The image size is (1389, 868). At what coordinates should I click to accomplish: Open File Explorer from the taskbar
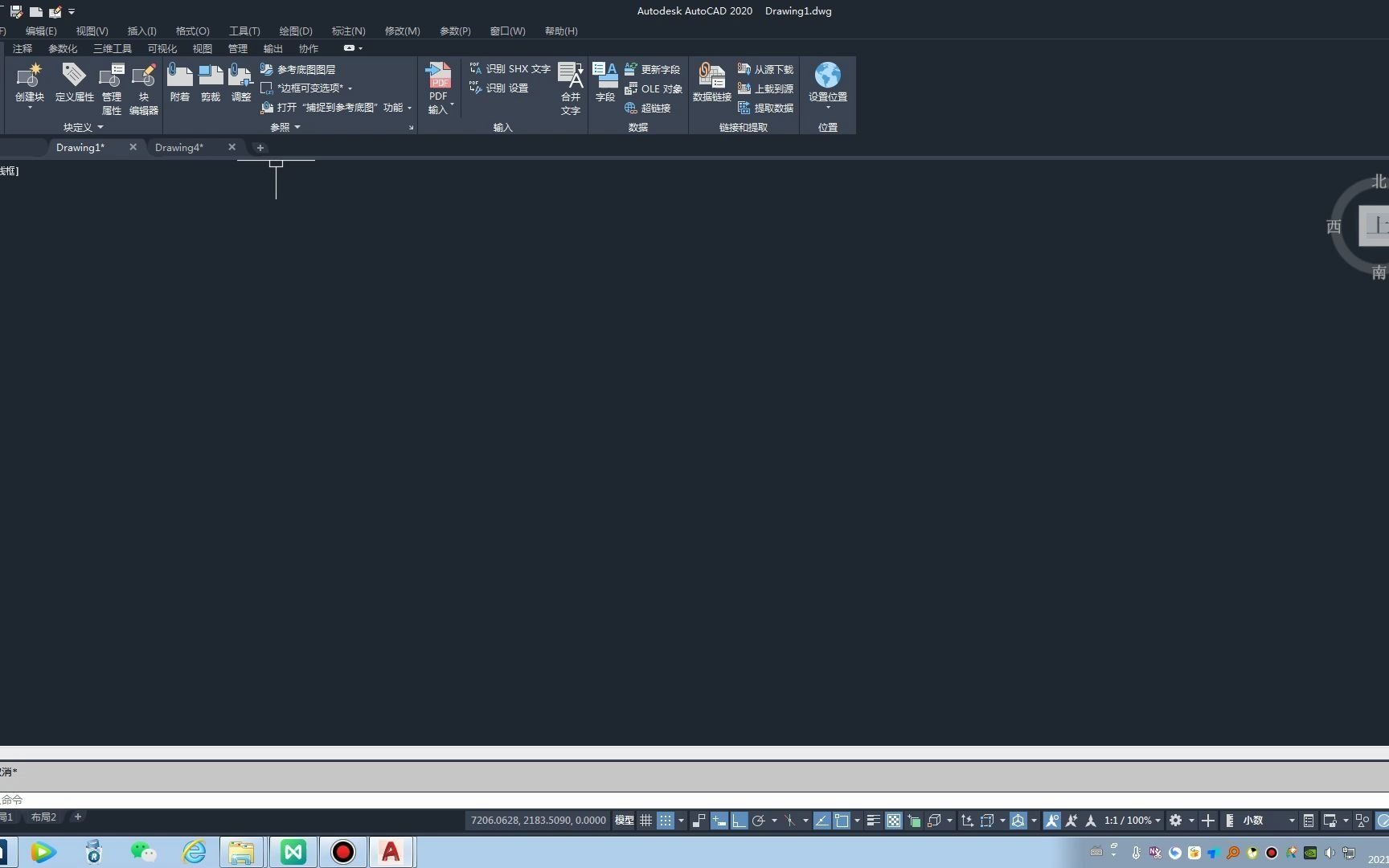click(241, 852)
